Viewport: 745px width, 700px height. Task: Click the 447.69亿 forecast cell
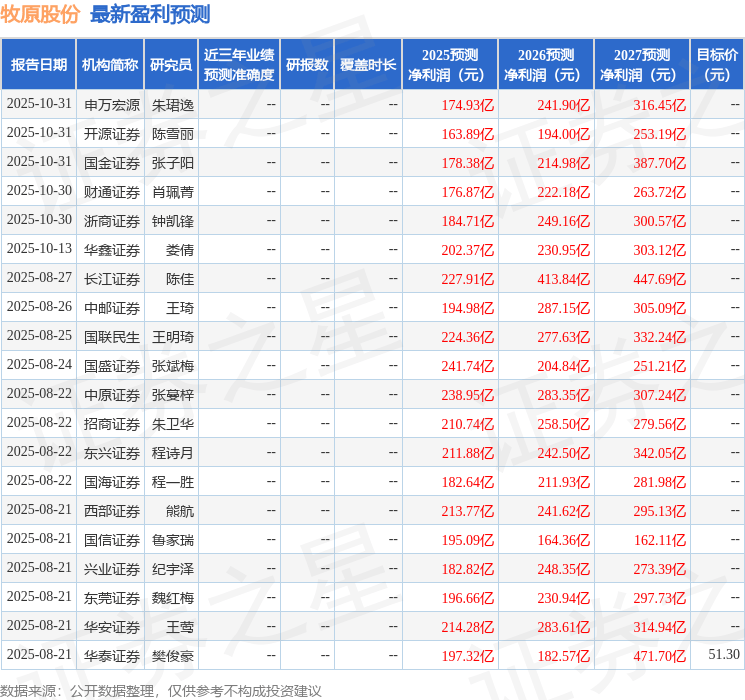pyautogui.click(x=659, y=279)
